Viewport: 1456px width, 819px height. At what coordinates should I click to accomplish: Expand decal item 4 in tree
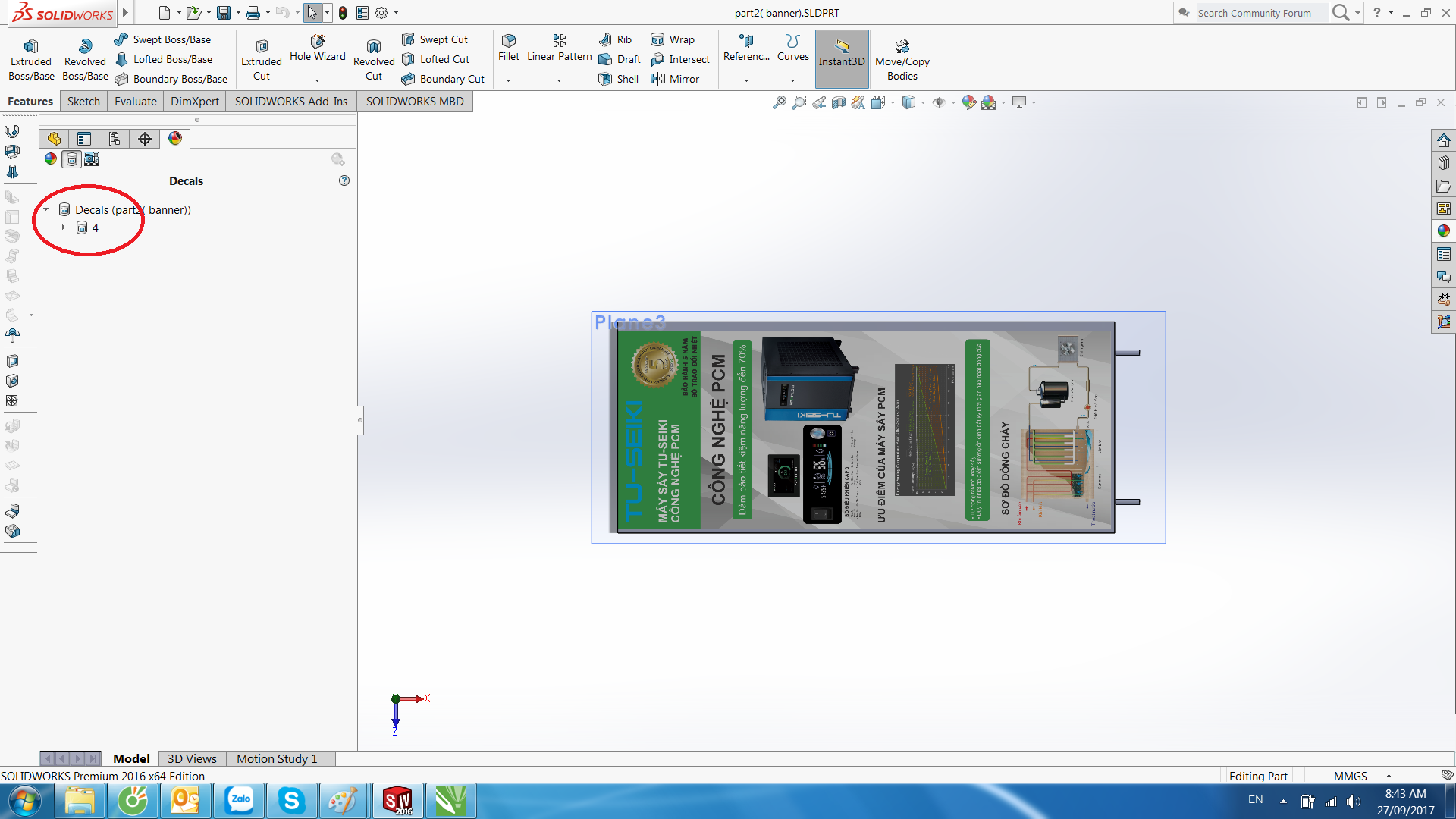[64, 227]
